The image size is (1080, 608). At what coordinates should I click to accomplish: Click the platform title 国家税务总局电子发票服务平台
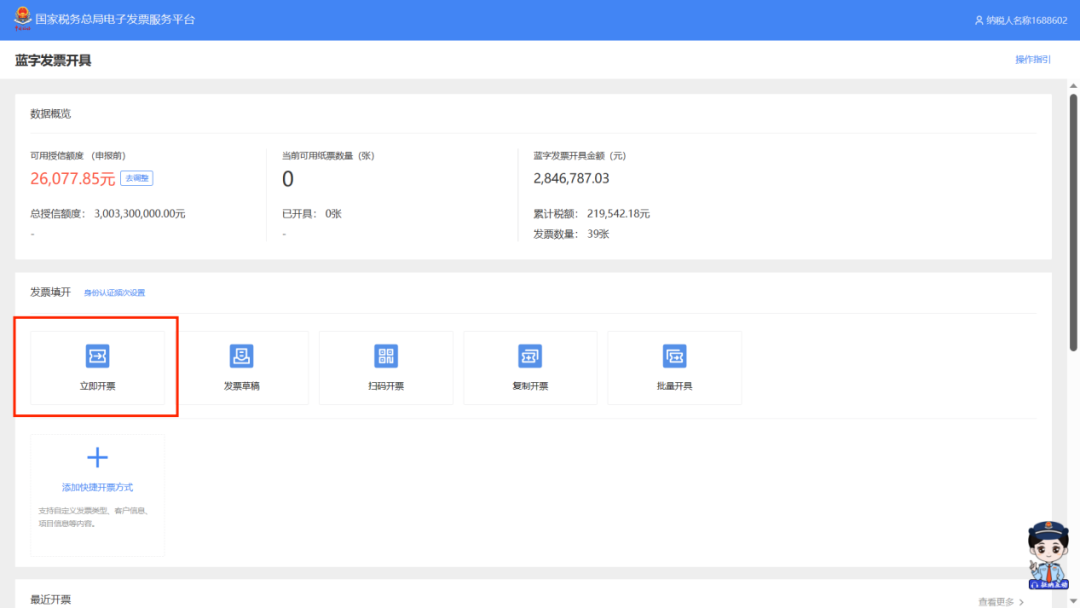coord(115,19)
